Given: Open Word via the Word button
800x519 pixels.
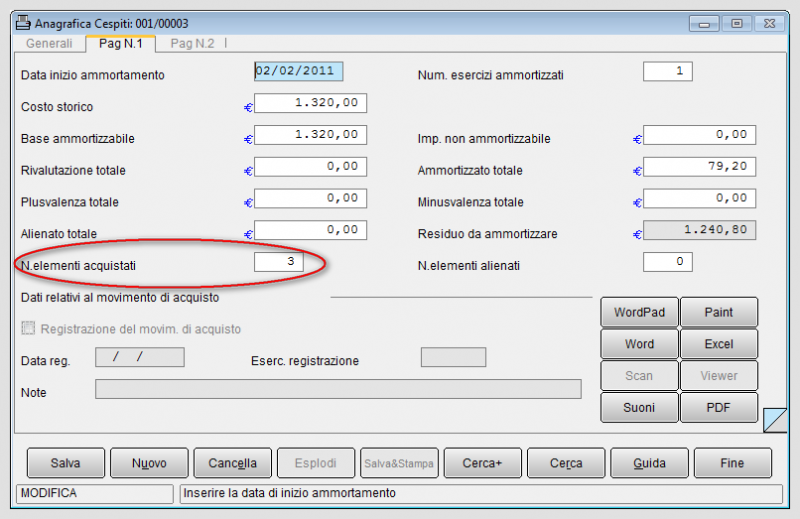Looking at the screenshot, I should [x=639, y=343].
